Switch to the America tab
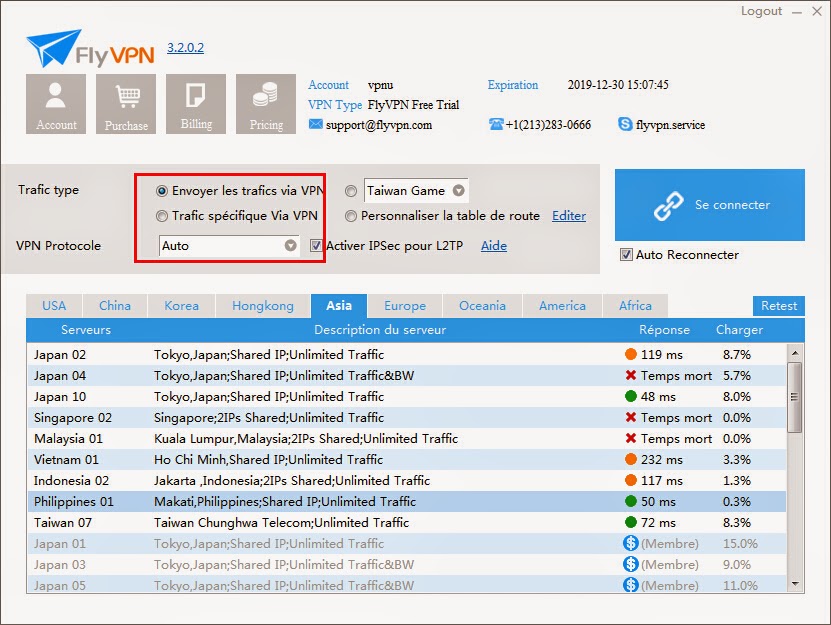 pos(562,306)
